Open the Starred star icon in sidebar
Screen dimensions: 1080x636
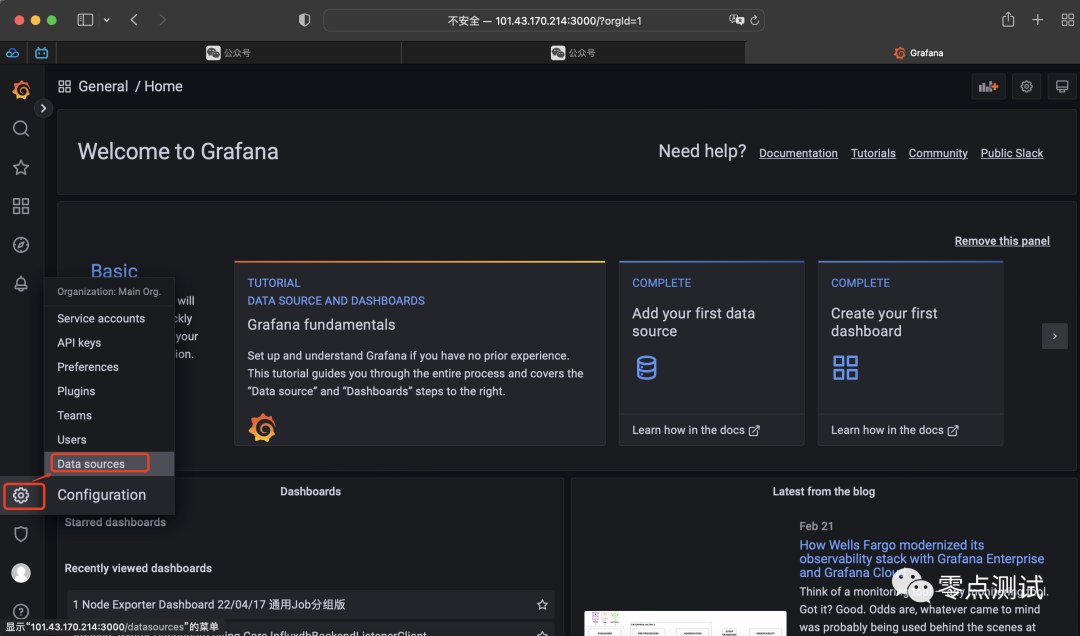click(x=21, y=167)
